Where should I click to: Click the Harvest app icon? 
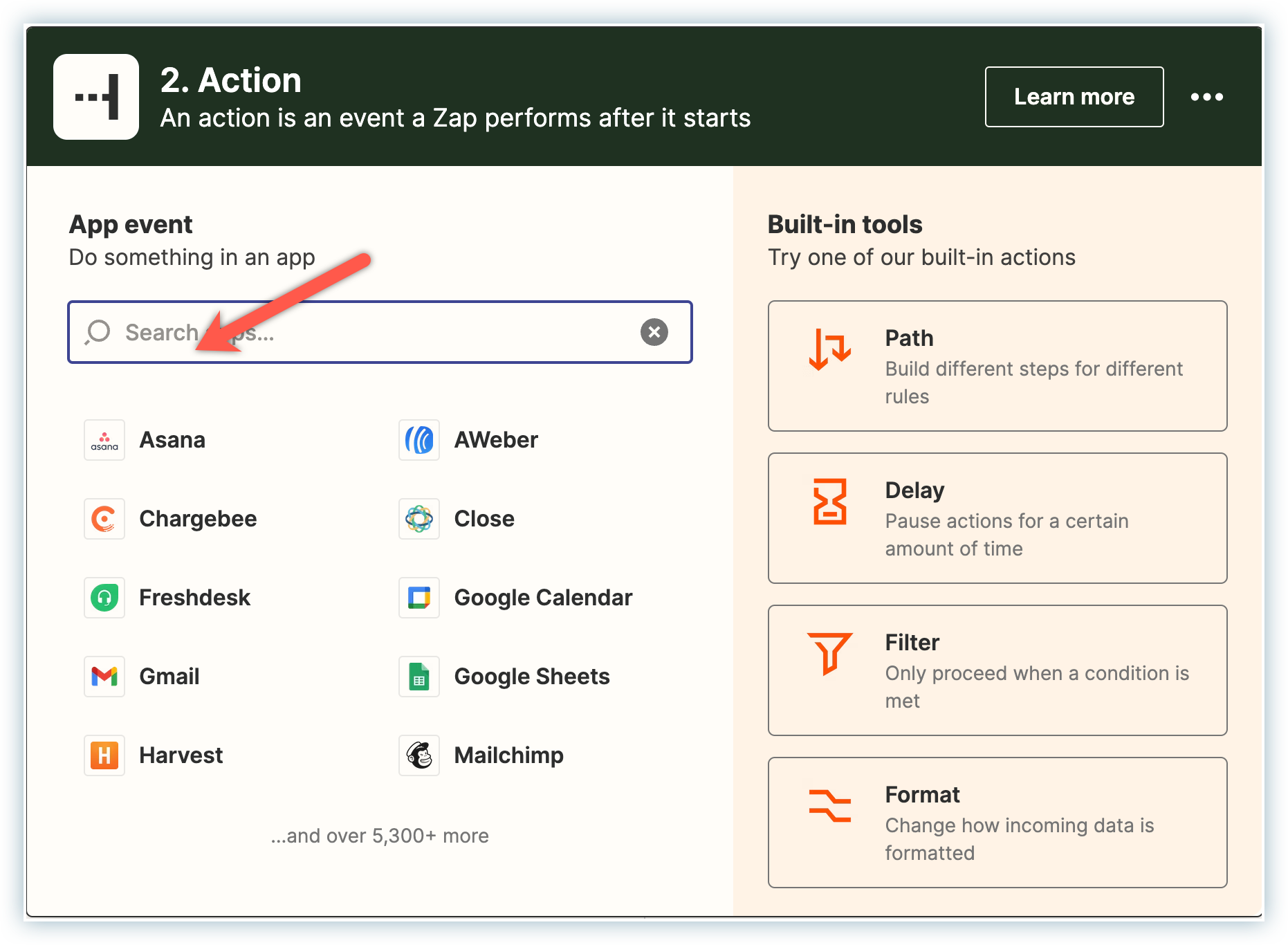point(104,755)
